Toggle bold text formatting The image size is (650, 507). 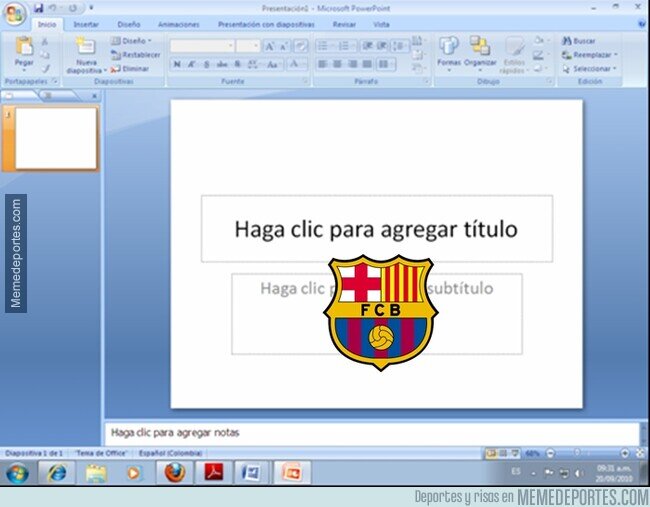(177, 64)
